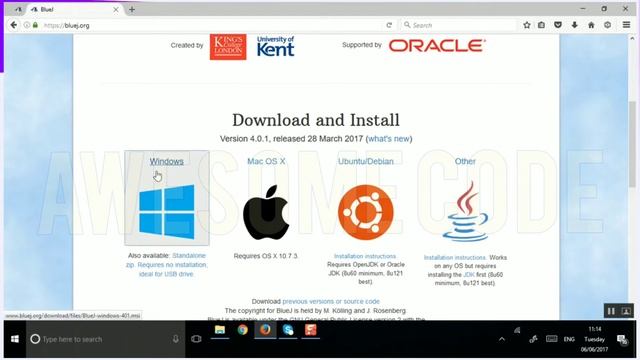Open the Action Center notifications icon
This screenshot has width=640, height=360.
(622, 339)
